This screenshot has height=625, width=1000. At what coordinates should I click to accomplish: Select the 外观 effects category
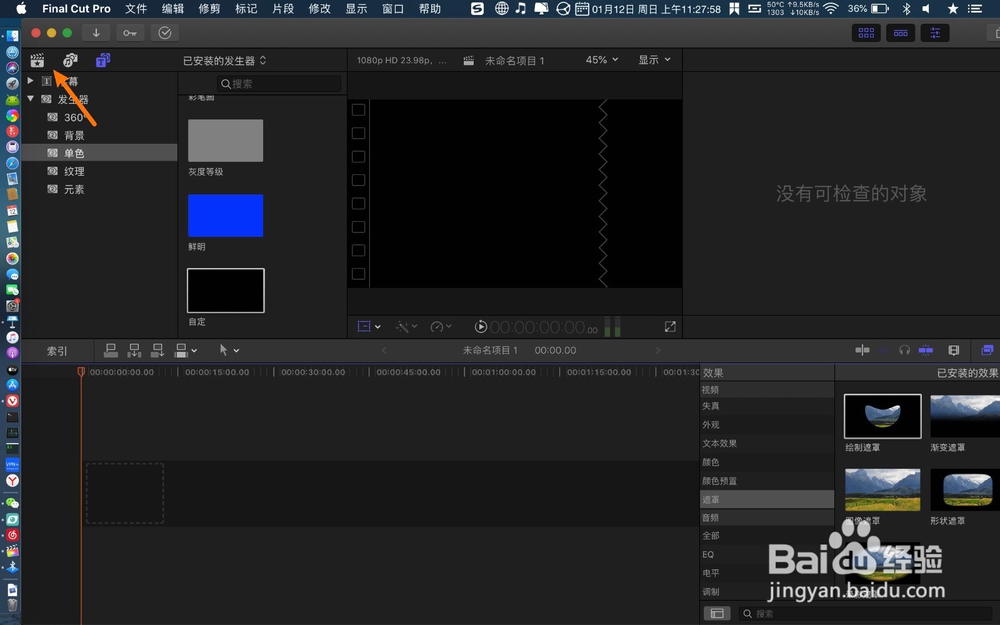[x=767, y=425]
